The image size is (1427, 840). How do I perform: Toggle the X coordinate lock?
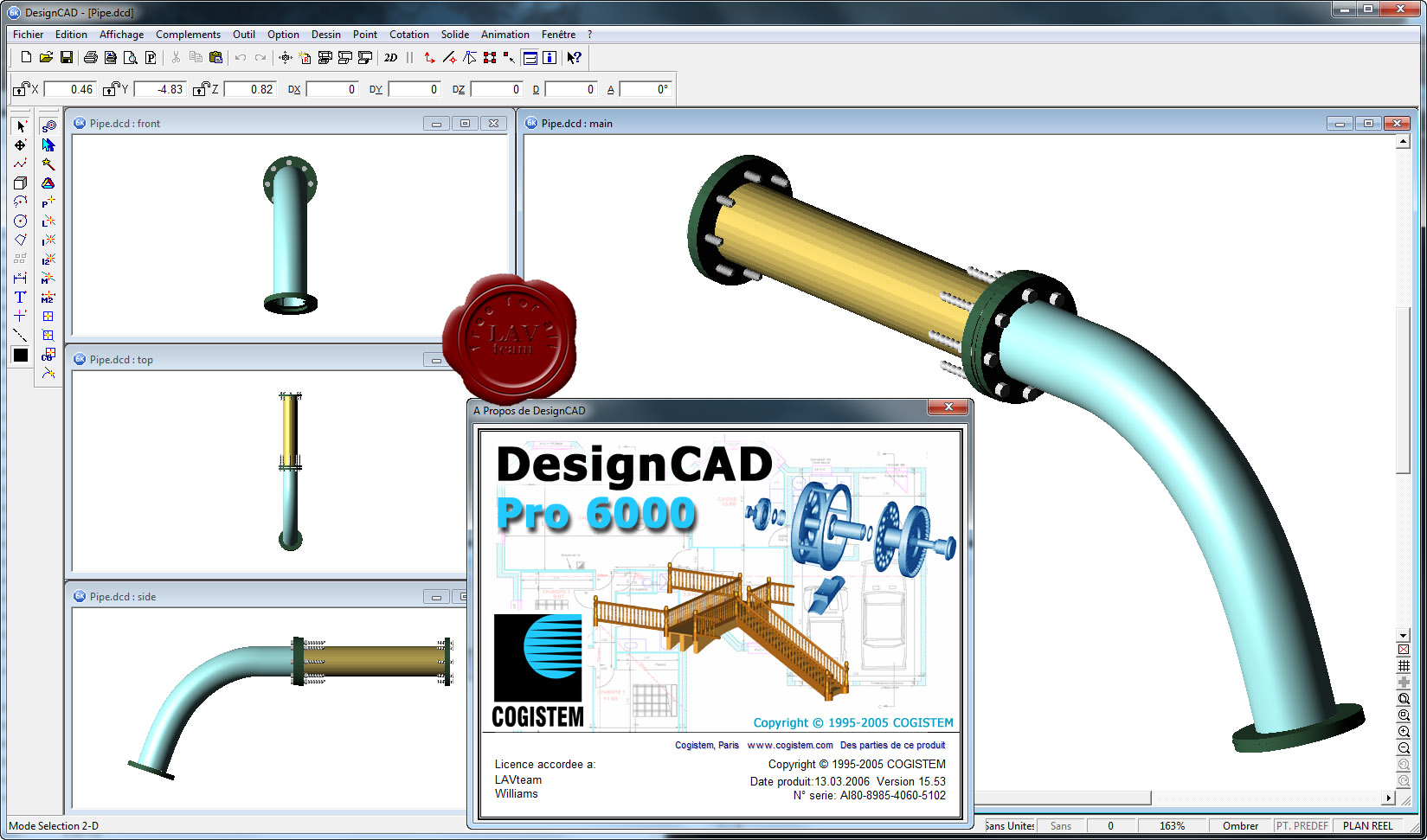[x=21, y=89]
